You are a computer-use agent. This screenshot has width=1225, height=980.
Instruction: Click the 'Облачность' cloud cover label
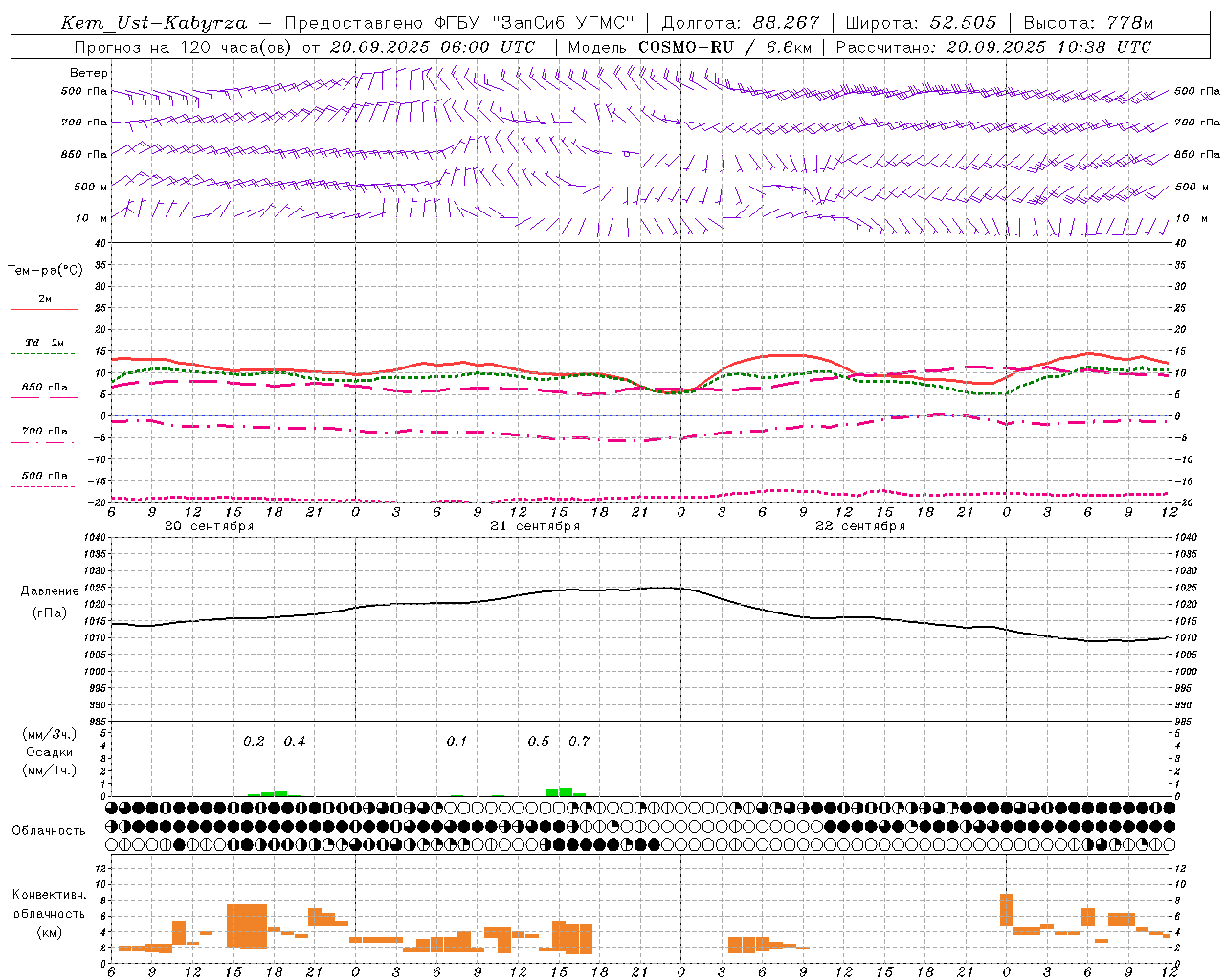pos(49,831)
